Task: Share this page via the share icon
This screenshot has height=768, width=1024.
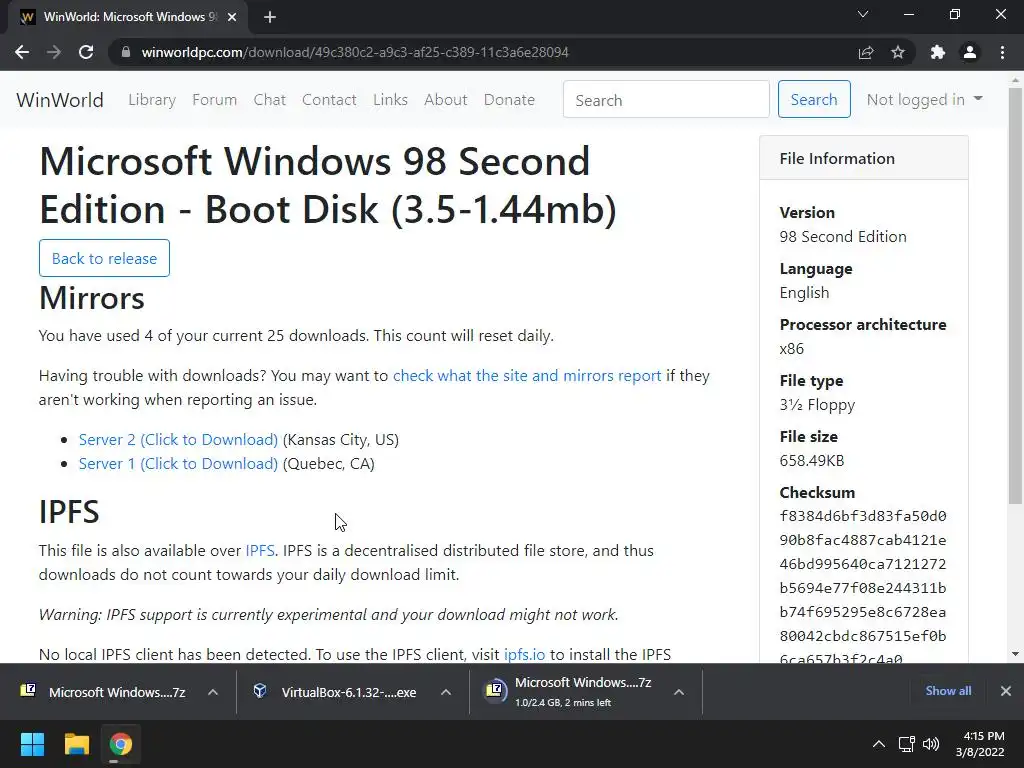Action: point(866,52)
